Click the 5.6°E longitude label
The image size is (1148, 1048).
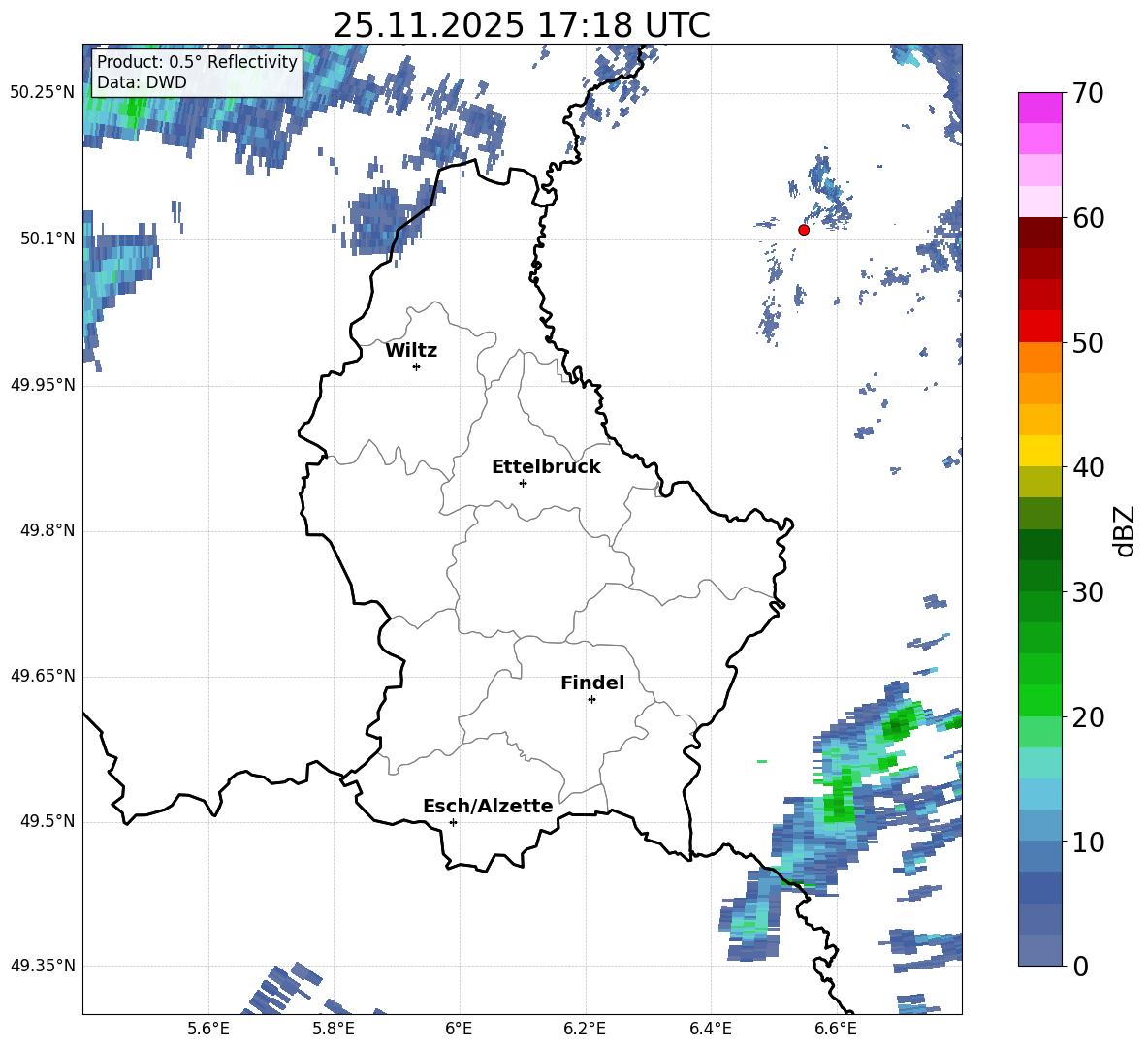(208, 1029)
